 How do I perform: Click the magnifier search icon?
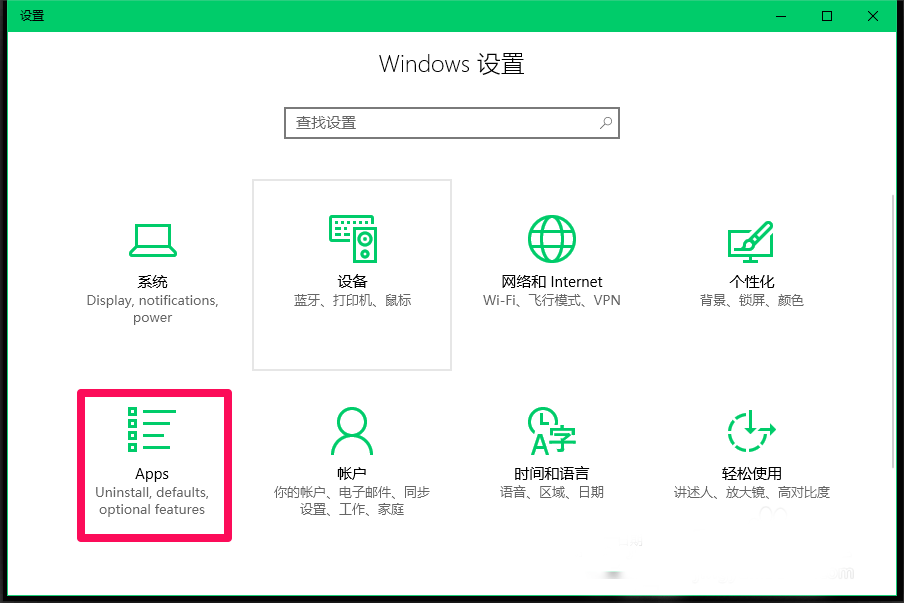[606, 123]
